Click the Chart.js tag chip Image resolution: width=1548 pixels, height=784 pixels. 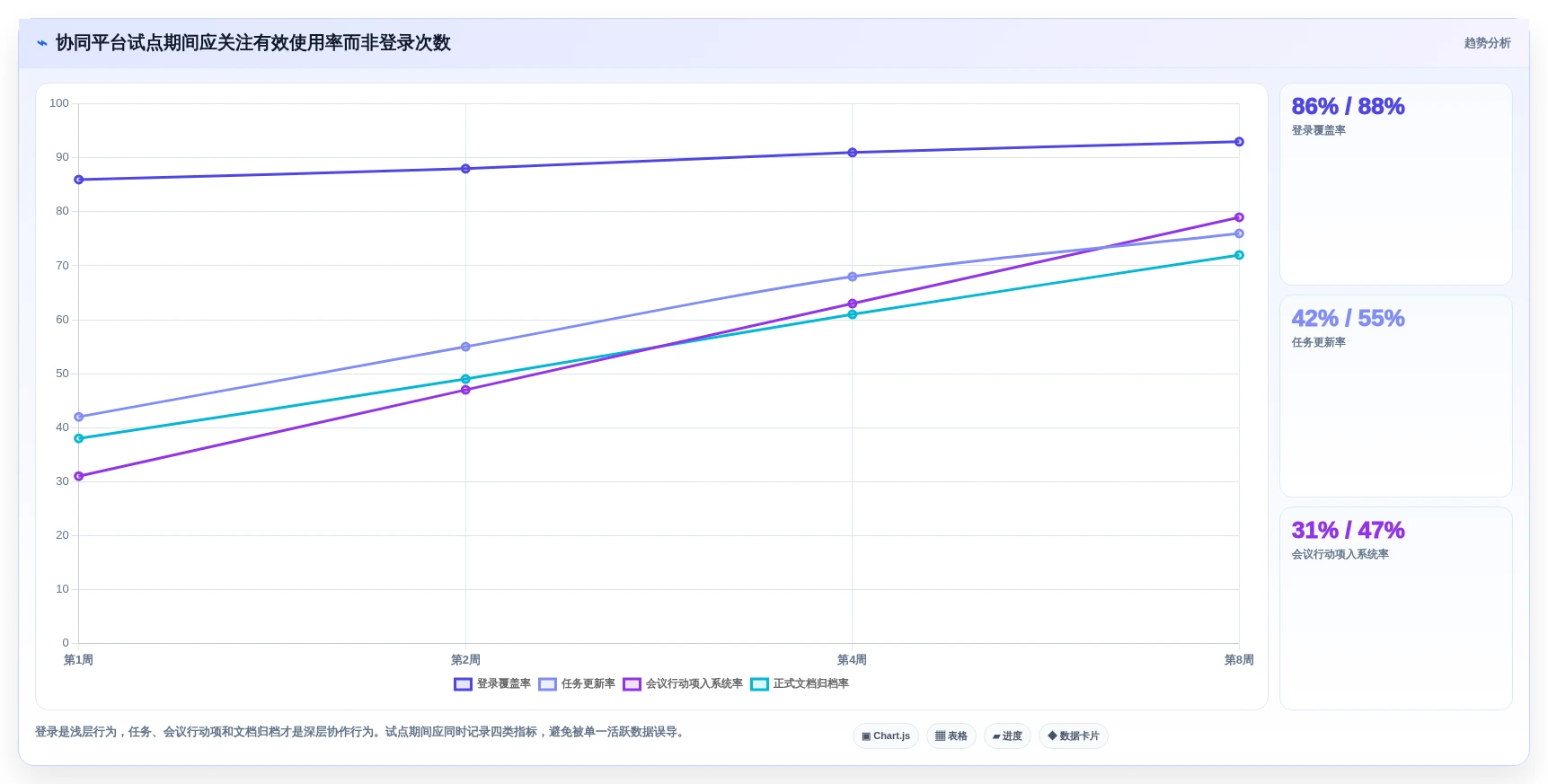click(886, 736)
